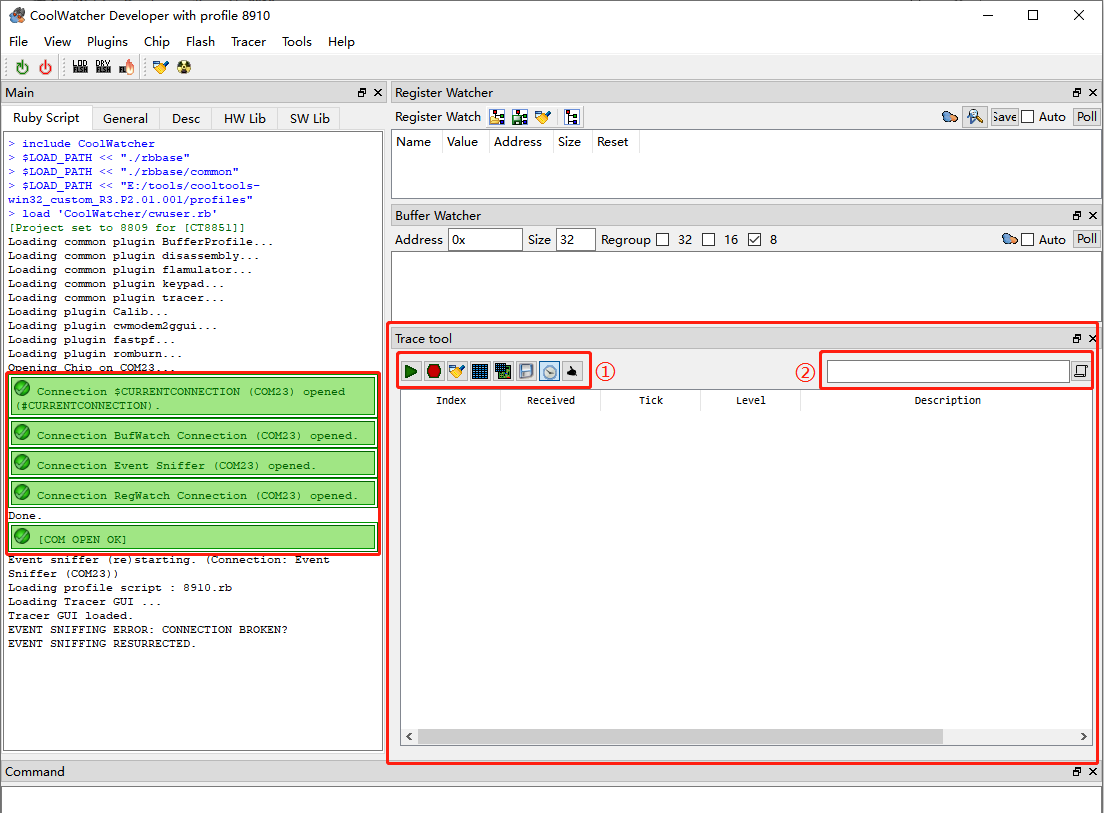Click the green power-on connect icon

click(x=23, y=67)
